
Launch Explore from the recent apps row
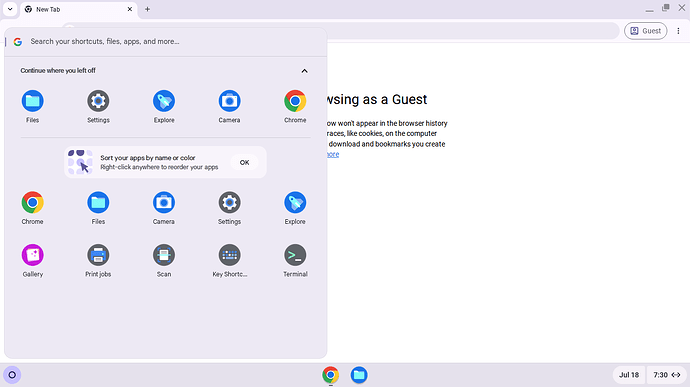click(x=164, y=106)
